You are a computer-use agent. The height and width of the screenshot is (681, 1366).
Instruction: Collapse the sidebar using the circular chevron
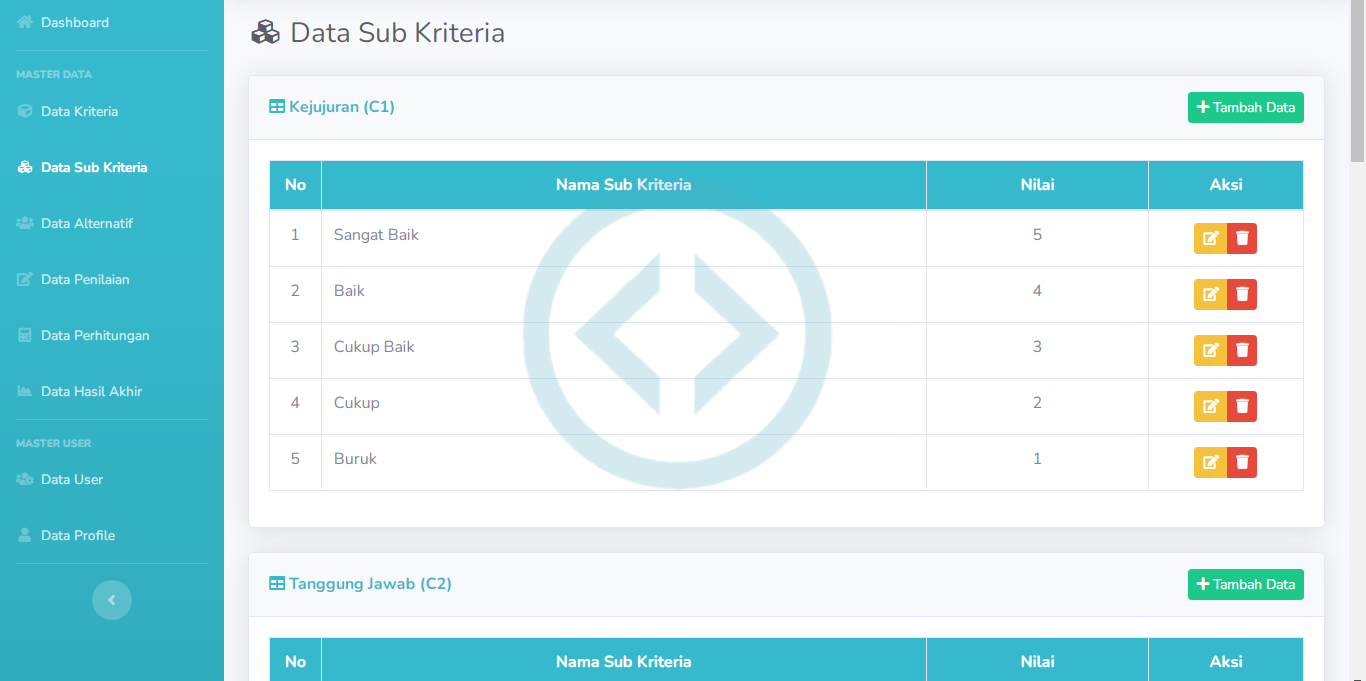coord(111,599)
